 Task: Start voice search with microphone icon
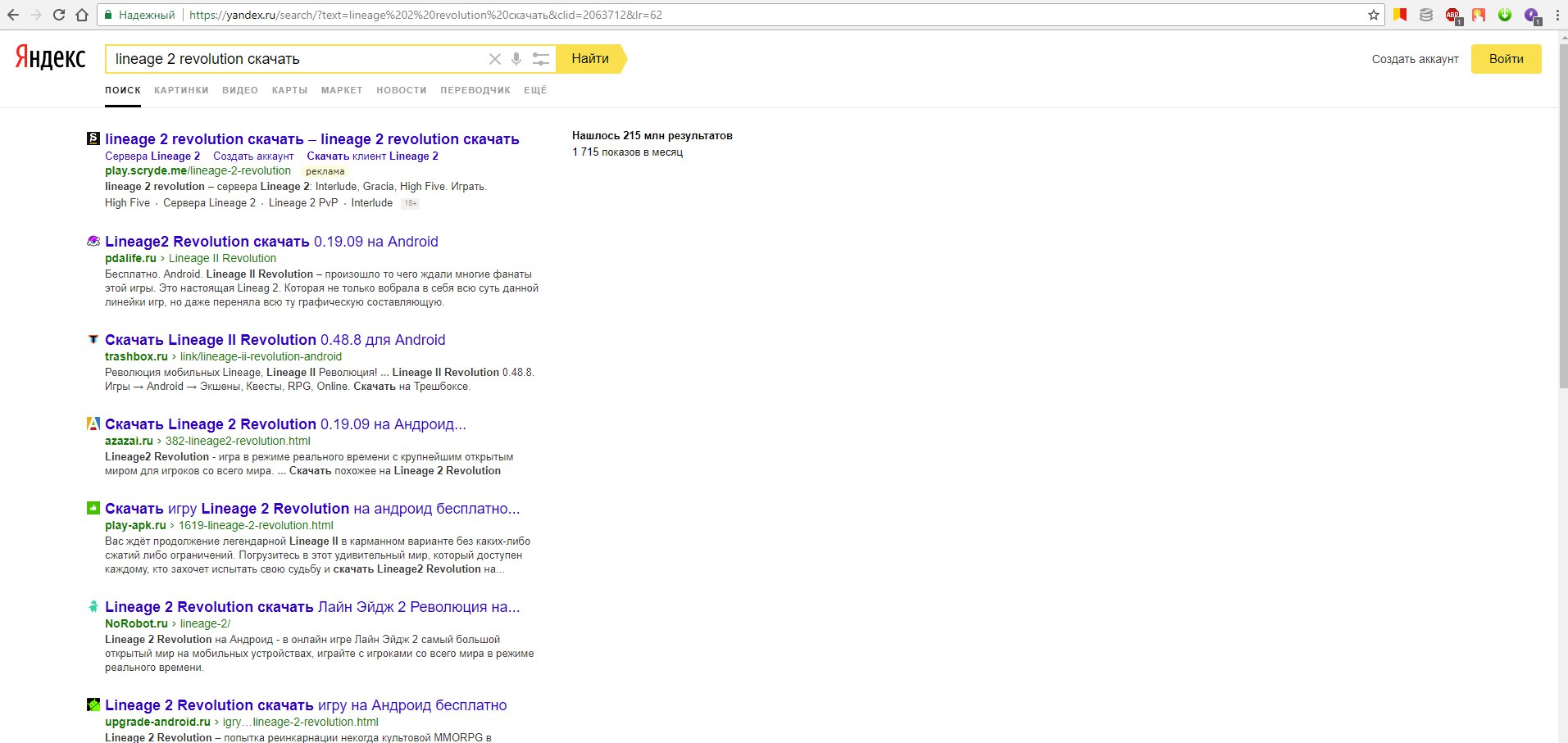[x=516, y=59]
